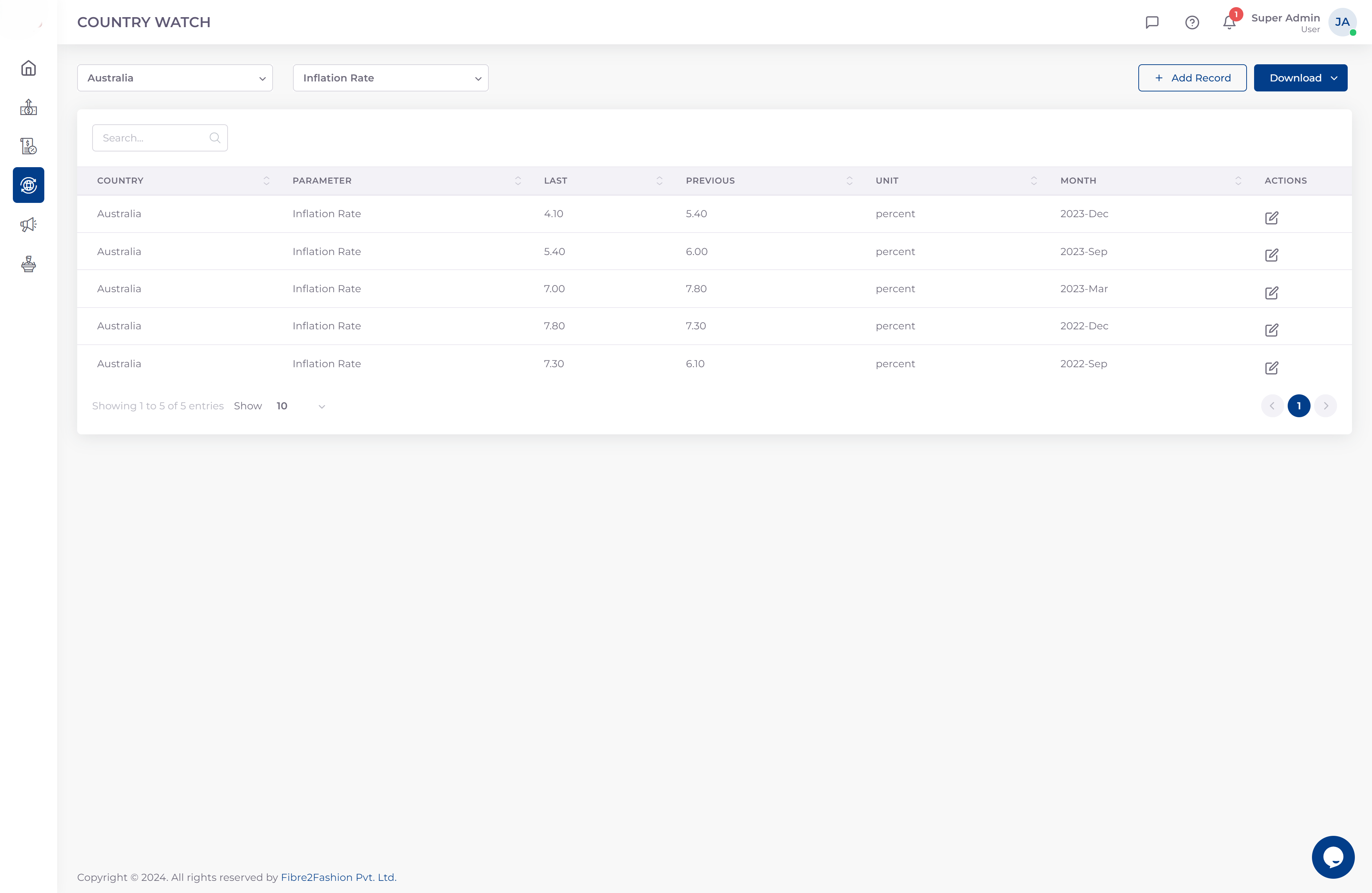The image size is (1372, 893).
Task: Open the Inflation Rate parameter dropdown
Action: 390,78
